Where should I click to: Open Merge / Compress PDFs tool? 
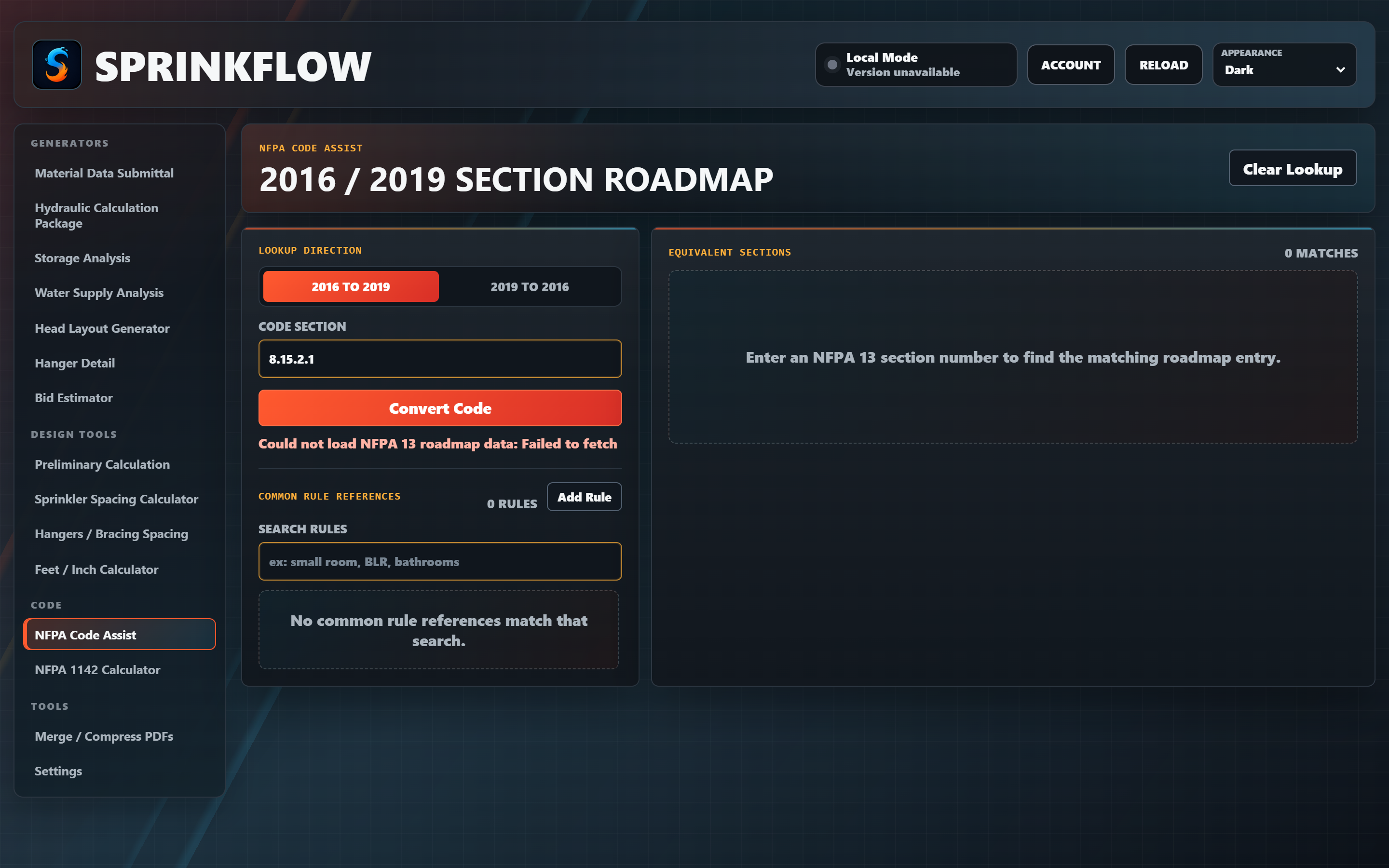tap(120, 736)
